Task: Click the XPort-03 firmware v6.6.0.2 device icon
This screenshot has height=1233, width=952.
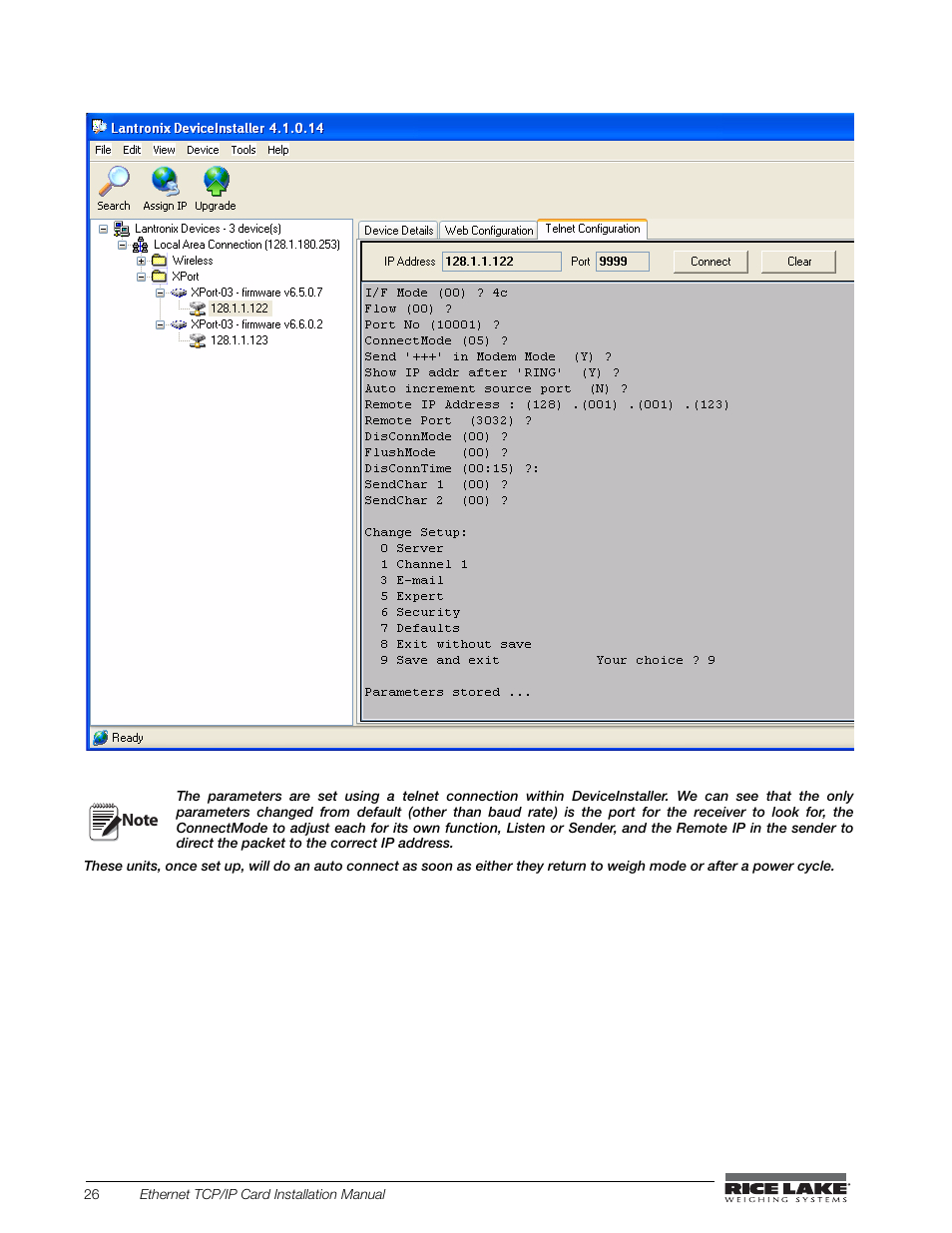Action: click(179, 324)
